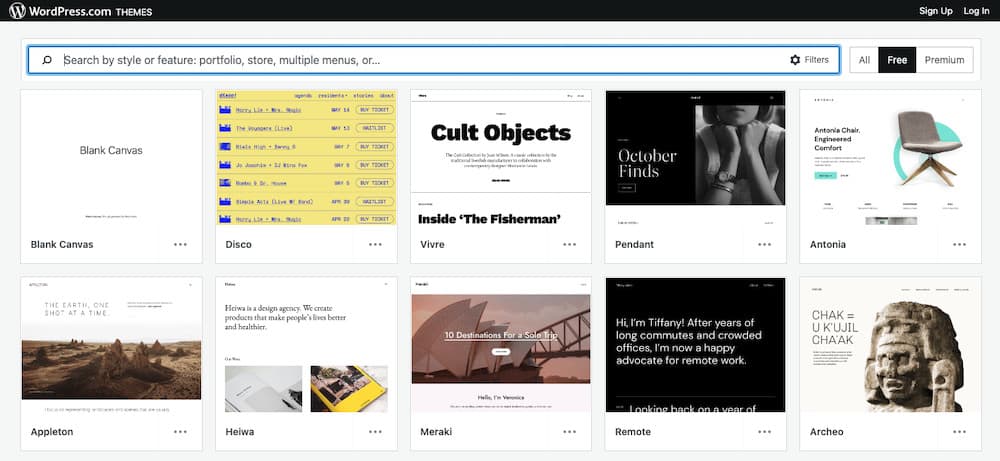Open the Appleton theme options ellipsis
Screen dimensions: 1000x461
(x=180, y=432)
